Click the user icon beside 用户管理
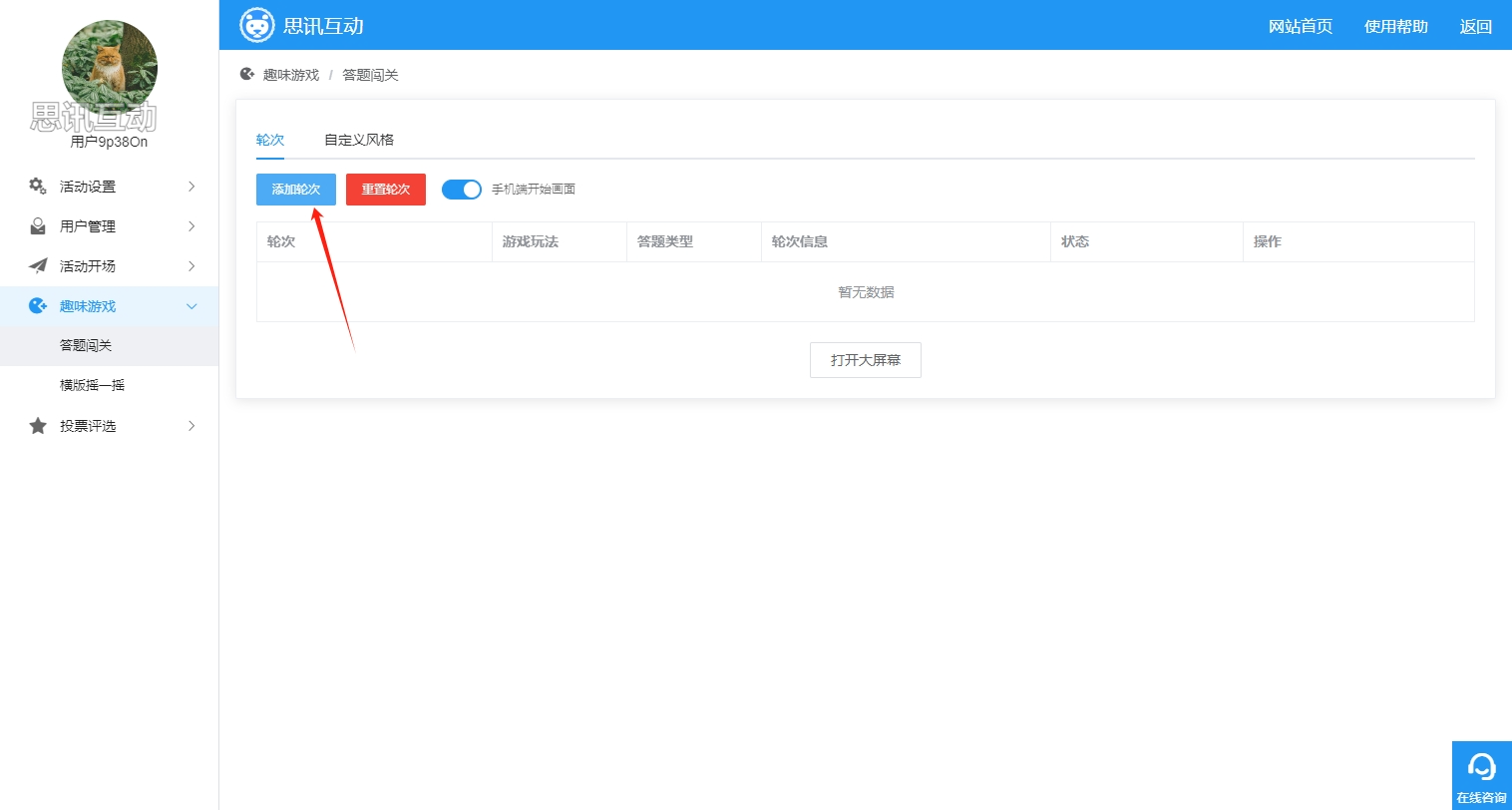 click(x=38, y=226)
